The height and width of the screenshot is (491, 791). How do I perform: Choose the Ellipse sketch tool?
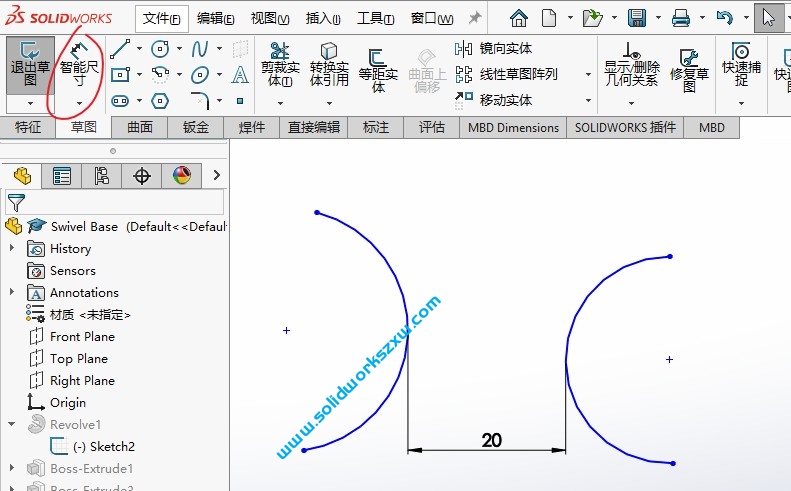click(x=200, y=75)
